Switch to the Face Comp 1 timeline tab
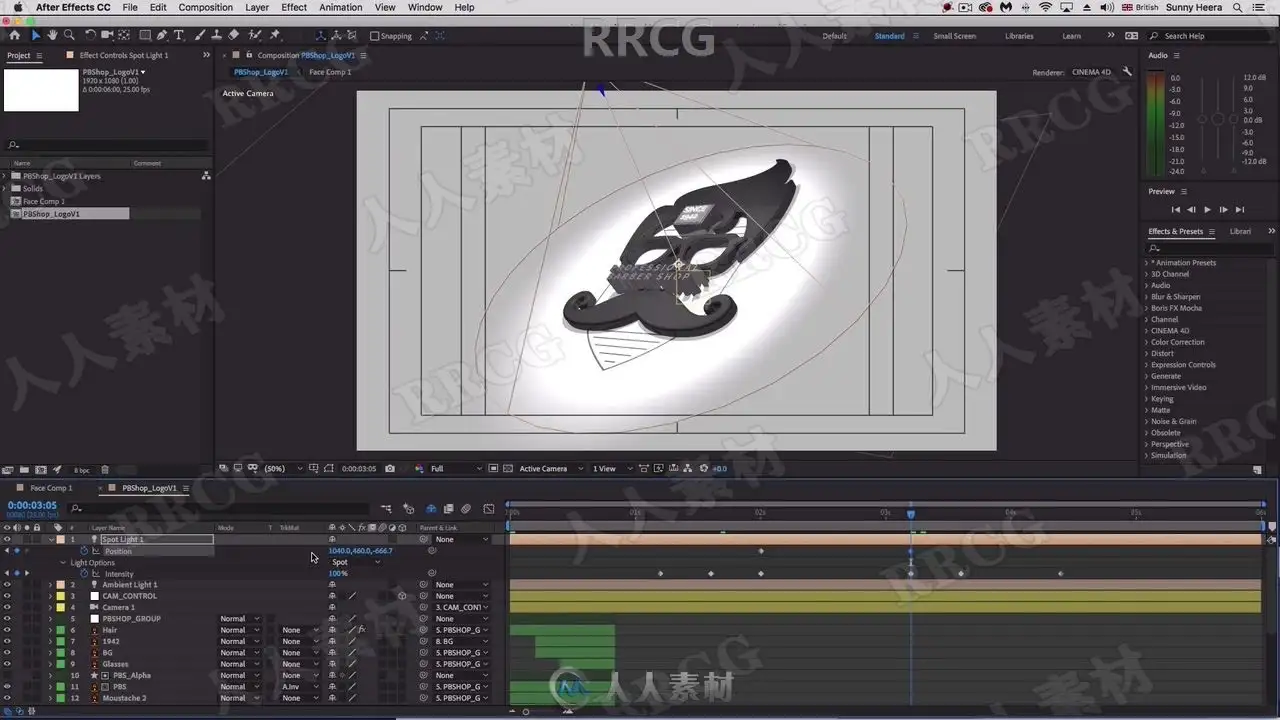1280x720 pixels. click(51, 488)
